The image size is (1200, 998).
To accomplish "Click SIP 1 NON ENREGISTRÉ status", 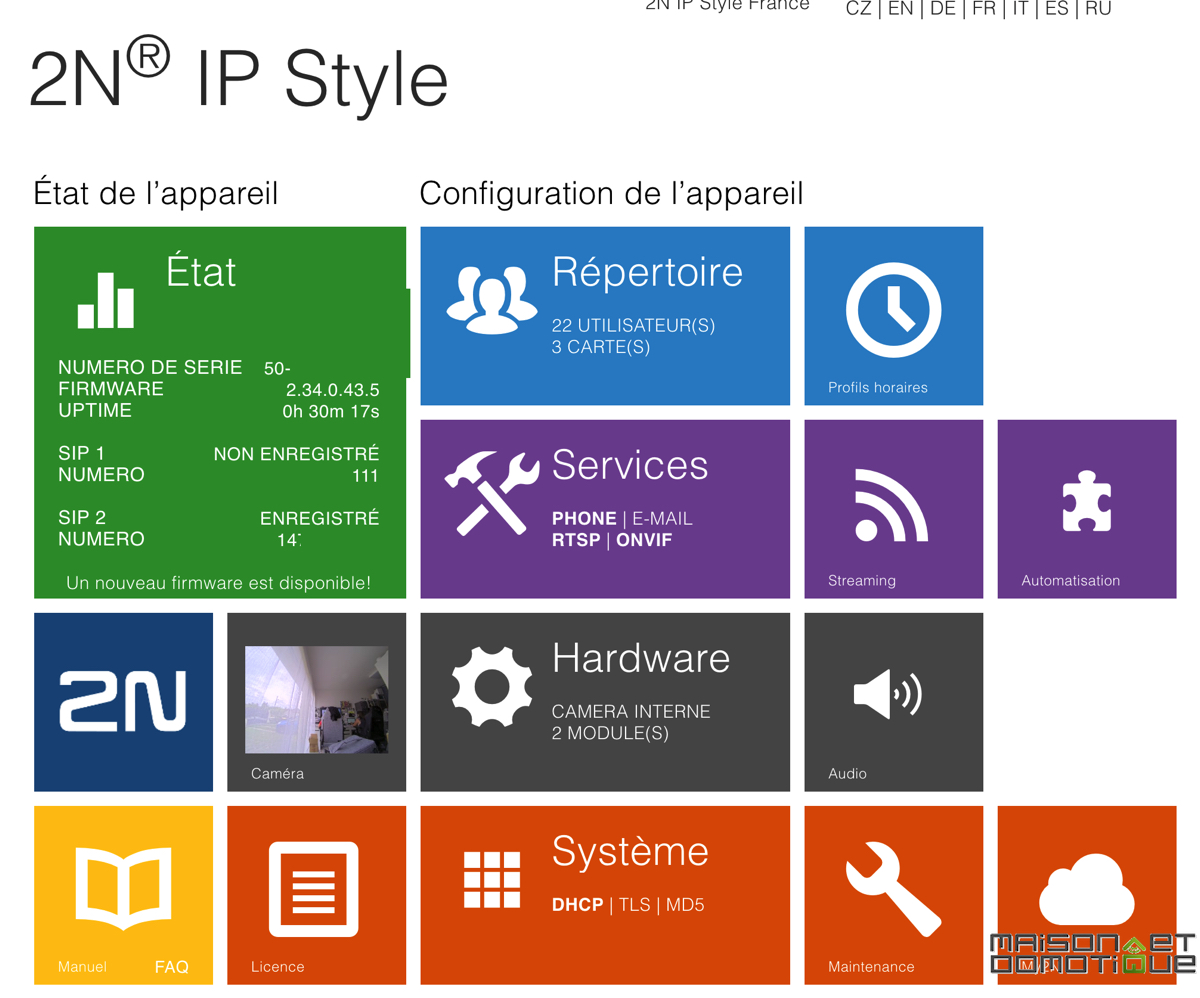I will tap(296, 455).
